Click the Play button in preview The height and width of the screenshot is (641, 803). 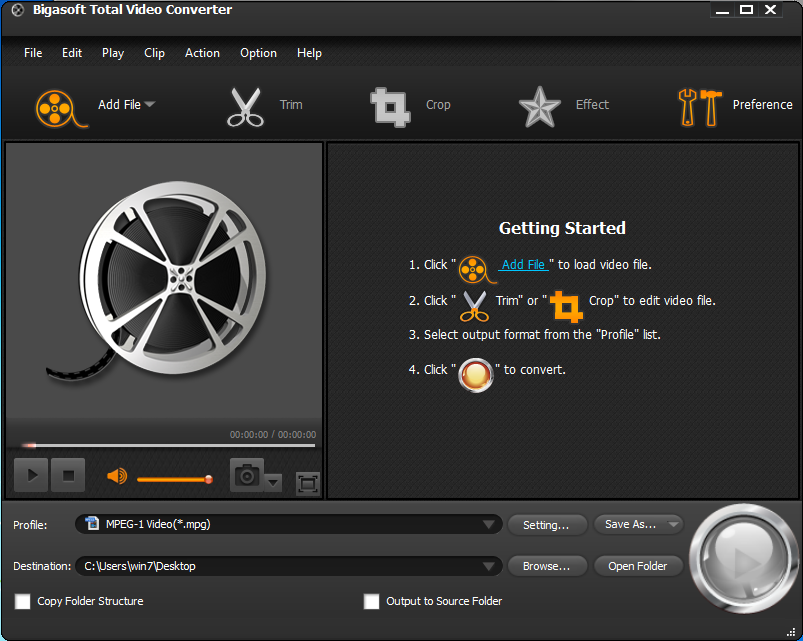click(31, 475)
